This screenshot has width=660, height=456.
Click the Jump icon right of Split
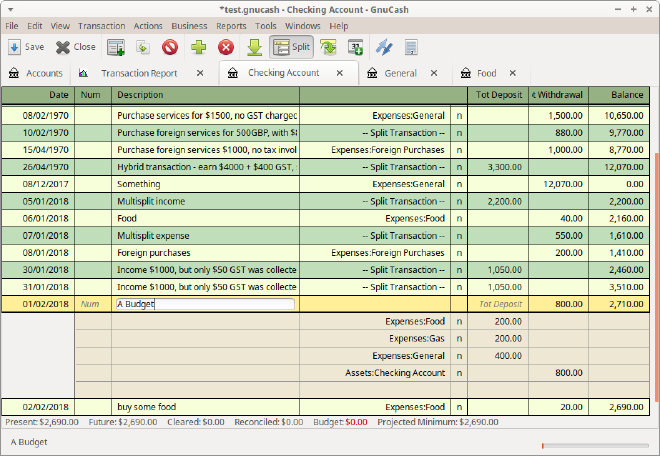coord(328,47)
